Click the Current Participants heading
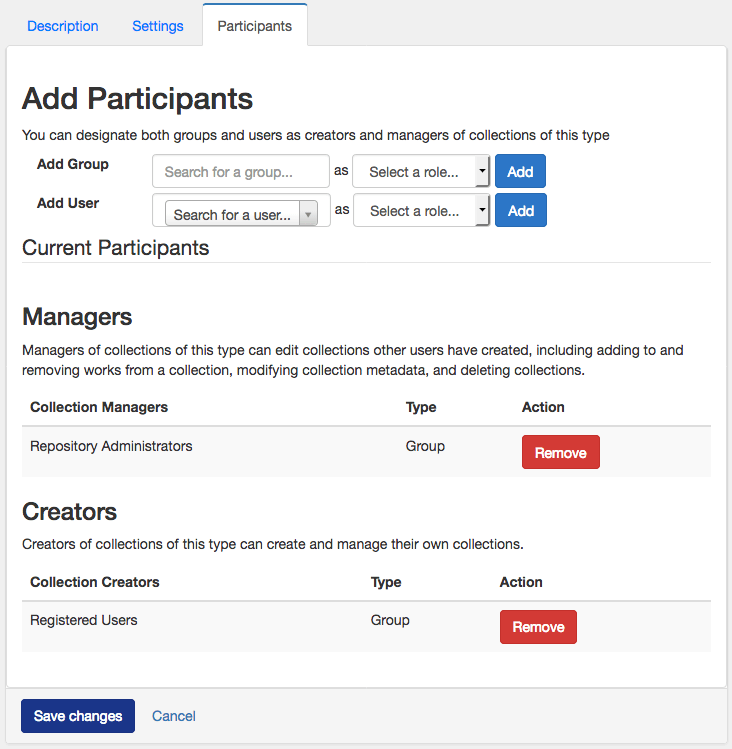The image size is (732, 749). [x=116, y=248]
